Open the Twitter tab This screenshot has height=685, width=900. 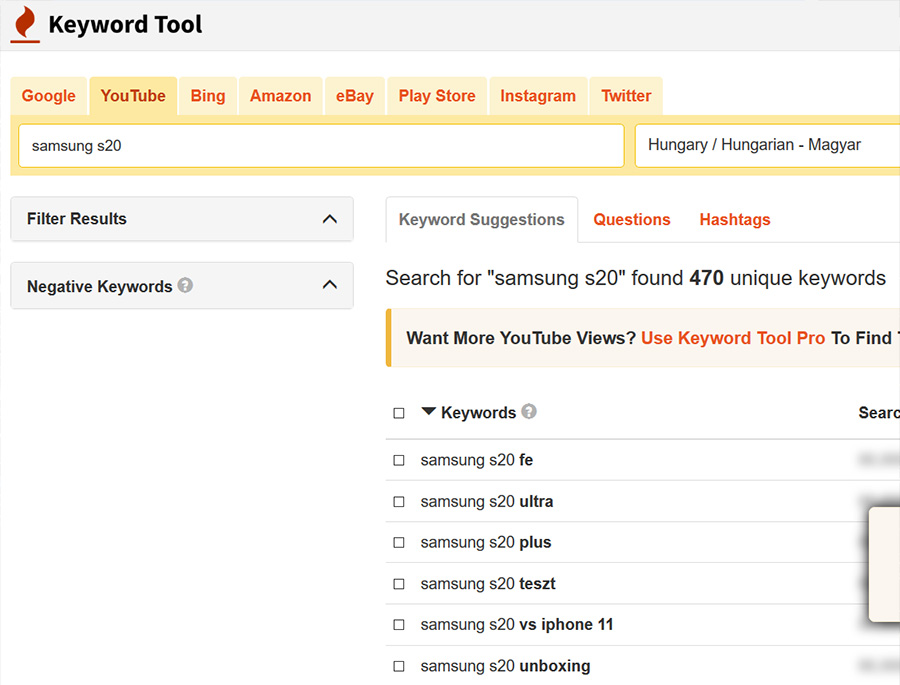(626, 96)
